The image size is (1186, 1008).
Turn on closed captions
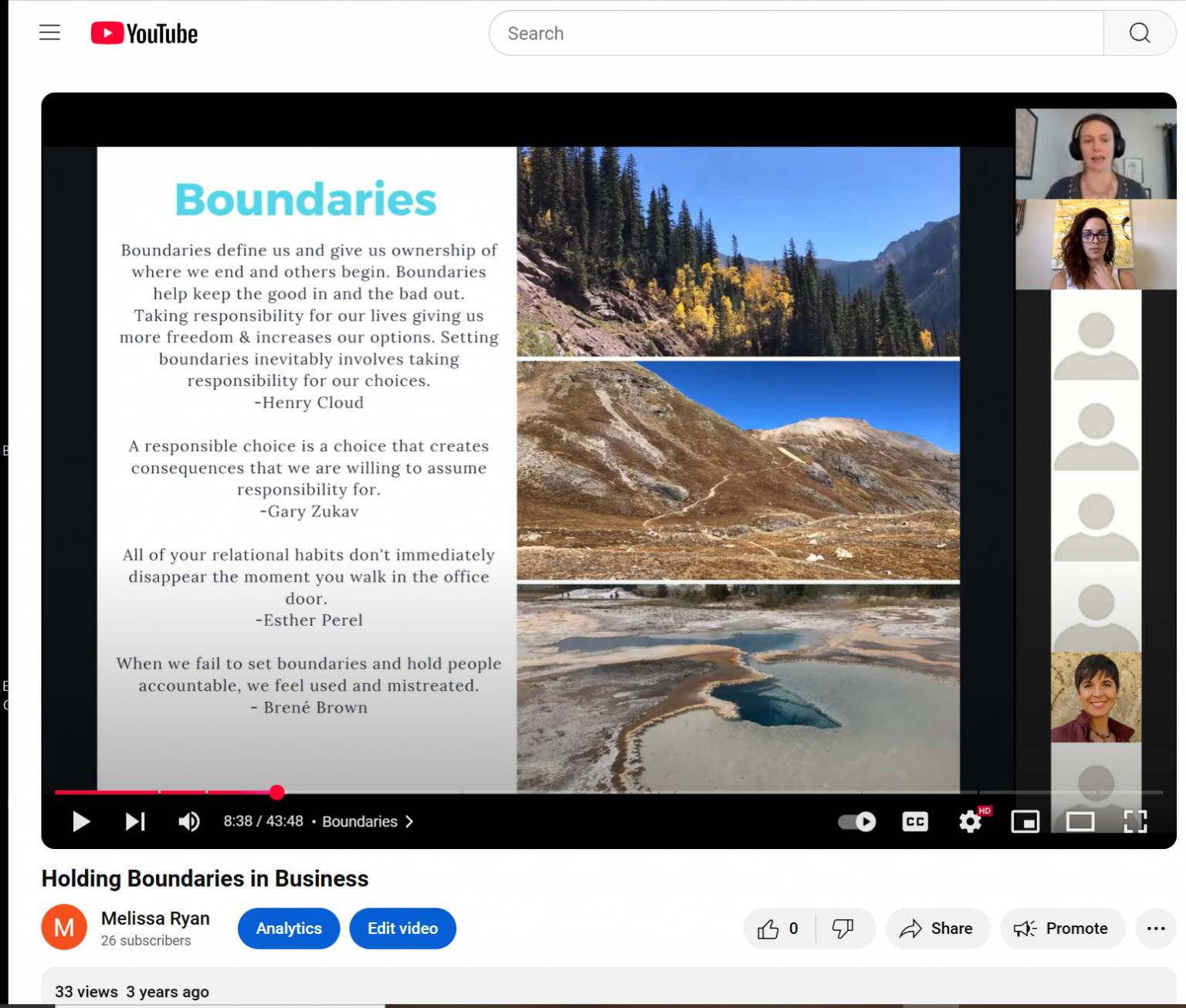pyautogui.click(x=915, y=821)
